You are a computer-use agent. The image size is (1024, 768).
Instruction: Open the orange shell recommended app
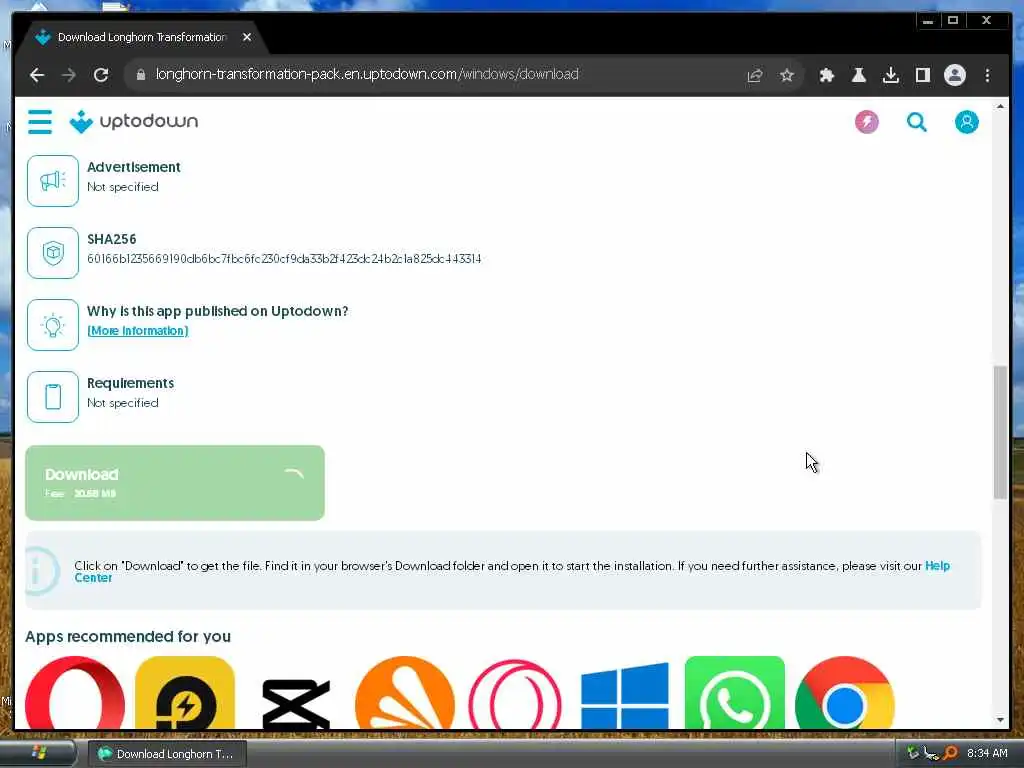click(x=405, y=692)
